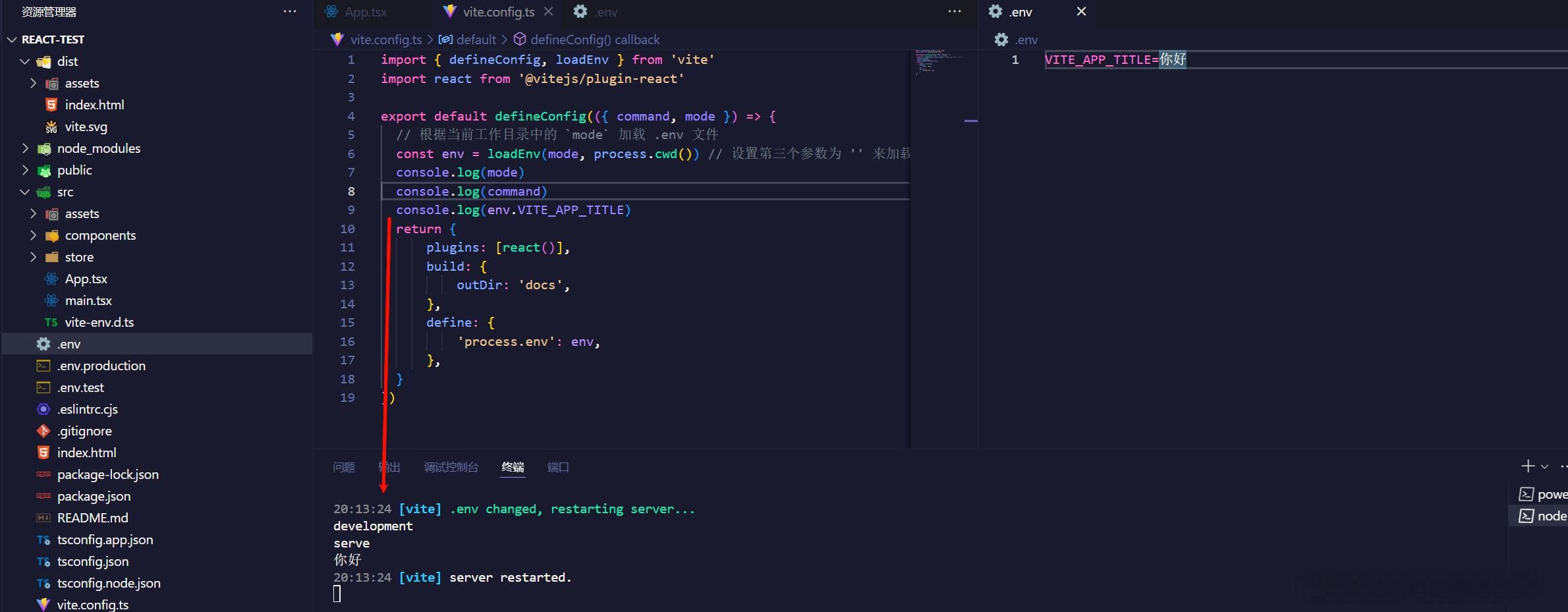Click the ESLint icon beside .eslintrc.cjs
This screenshot has height=612, width=1568.
click(43, 409)
